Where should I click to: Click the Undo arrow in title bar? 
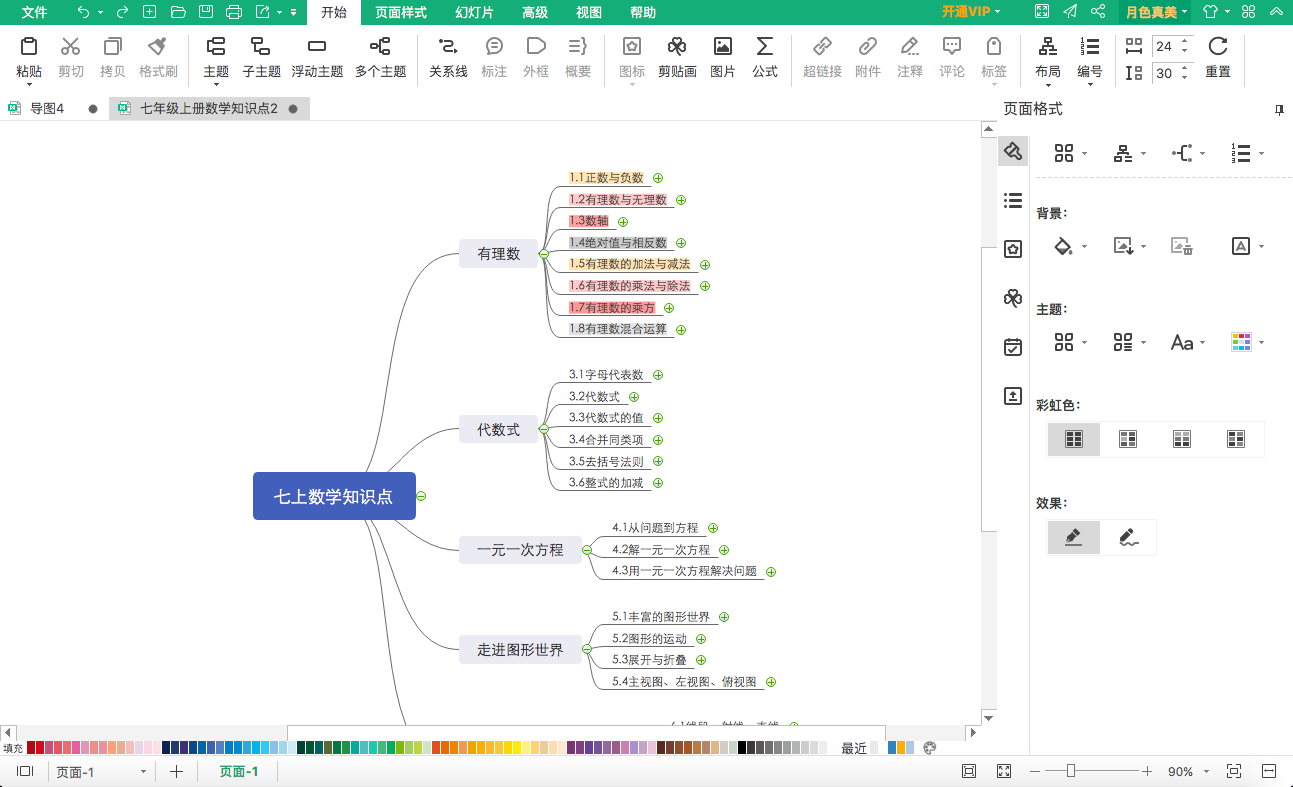point(84,12)
